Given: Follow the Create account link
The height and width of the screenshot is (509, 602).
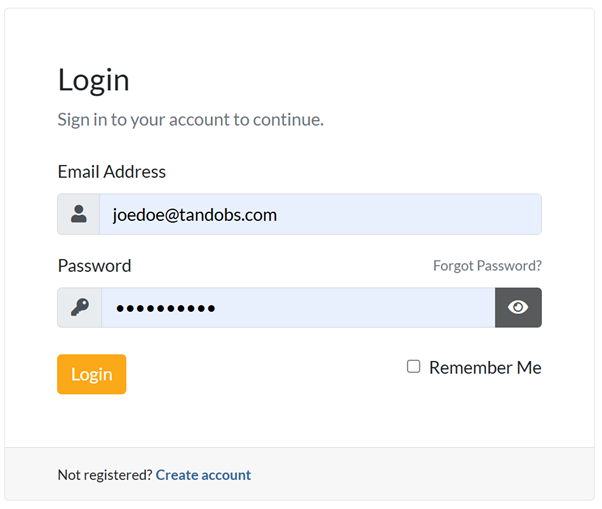Looking at the screenshot, I should tap(203, 475).
